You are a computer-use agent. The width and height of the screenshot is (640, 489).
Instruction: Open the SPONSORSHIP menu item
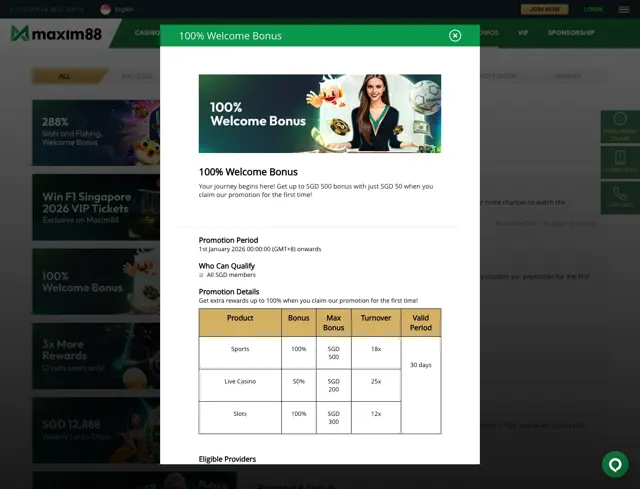[x=571, y=33]
